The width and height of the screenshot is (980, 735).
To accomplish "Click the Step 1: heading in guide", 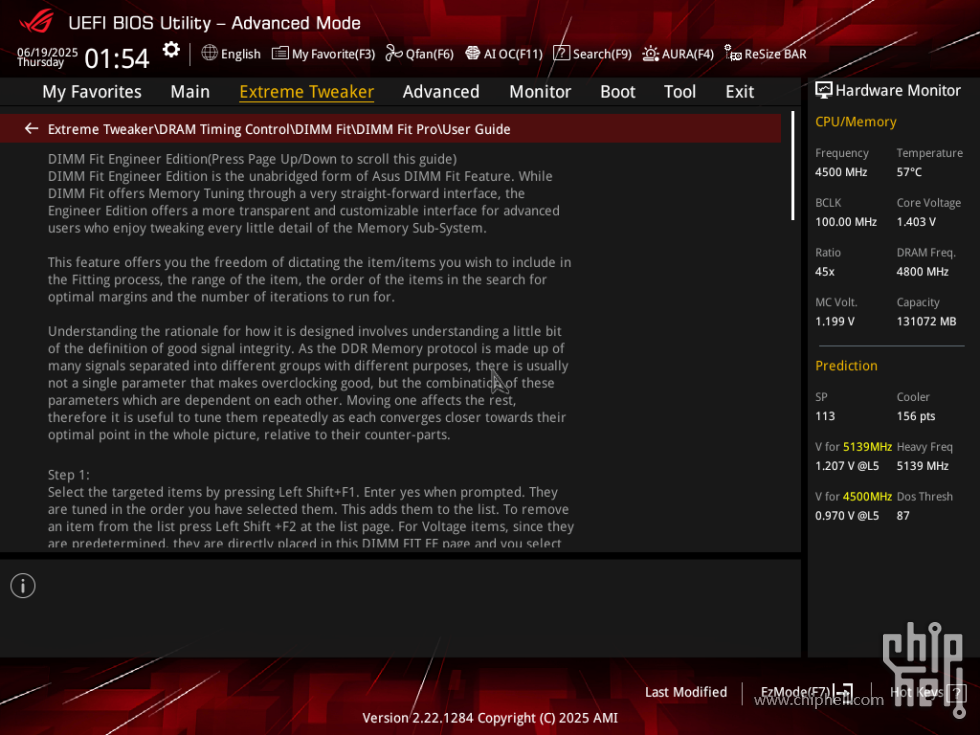I will tap(69, 475).
